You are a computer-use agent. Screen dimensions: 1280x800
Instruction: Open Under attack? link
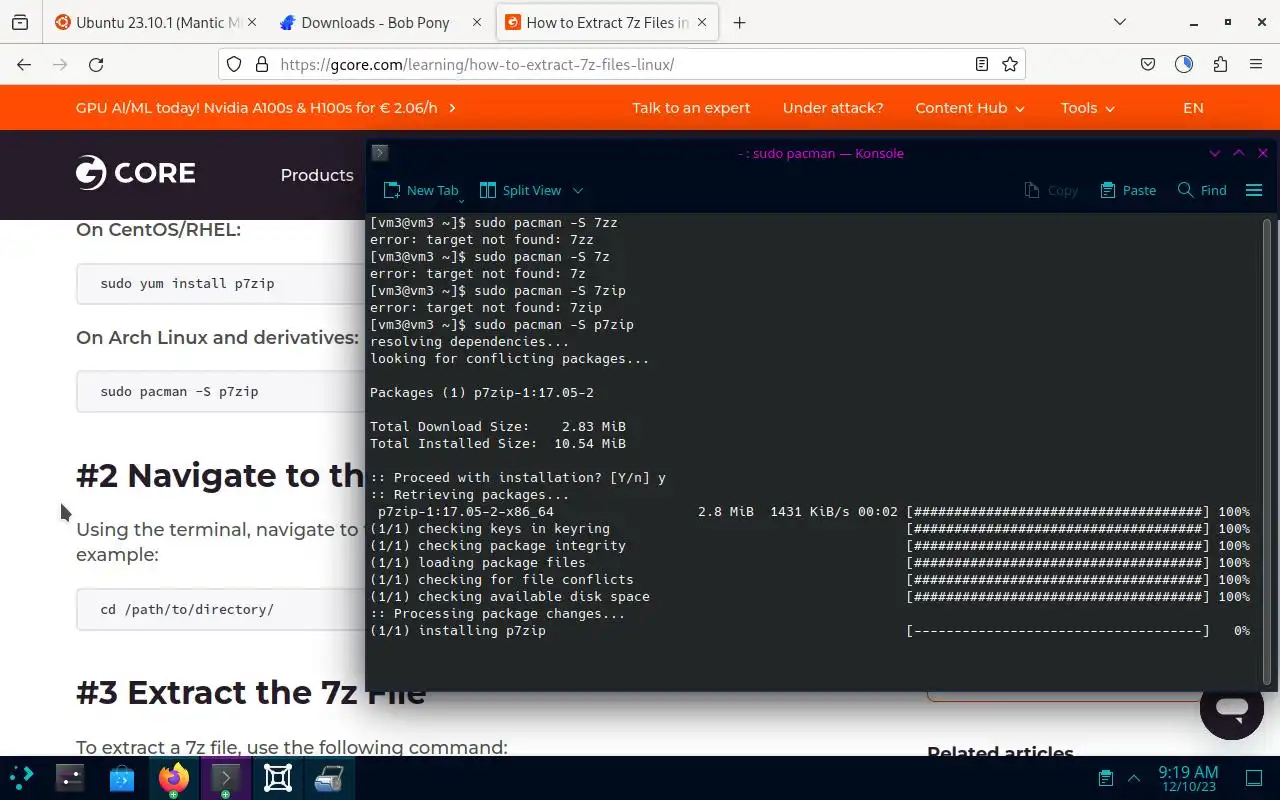coord(833,108)
